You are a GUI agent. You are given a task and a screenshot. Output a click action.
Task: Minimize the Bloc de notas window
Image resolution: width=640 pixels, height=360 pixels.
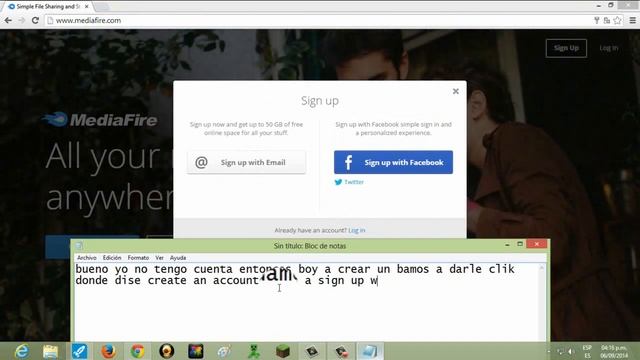(x=507, y=244)
